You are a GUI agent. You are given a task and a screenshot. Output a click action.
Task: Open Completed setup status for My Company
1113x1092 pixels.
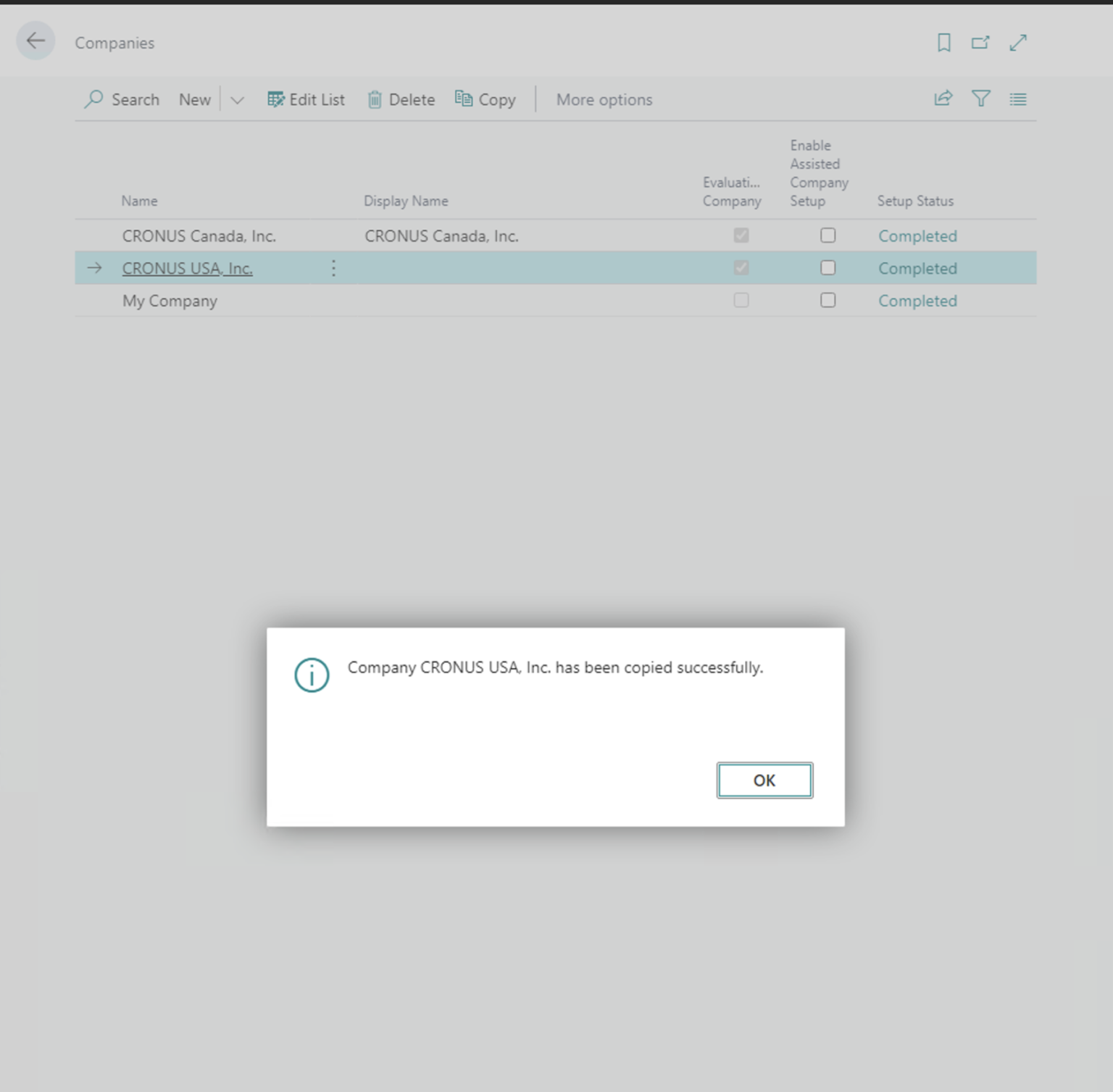(917, 301)
